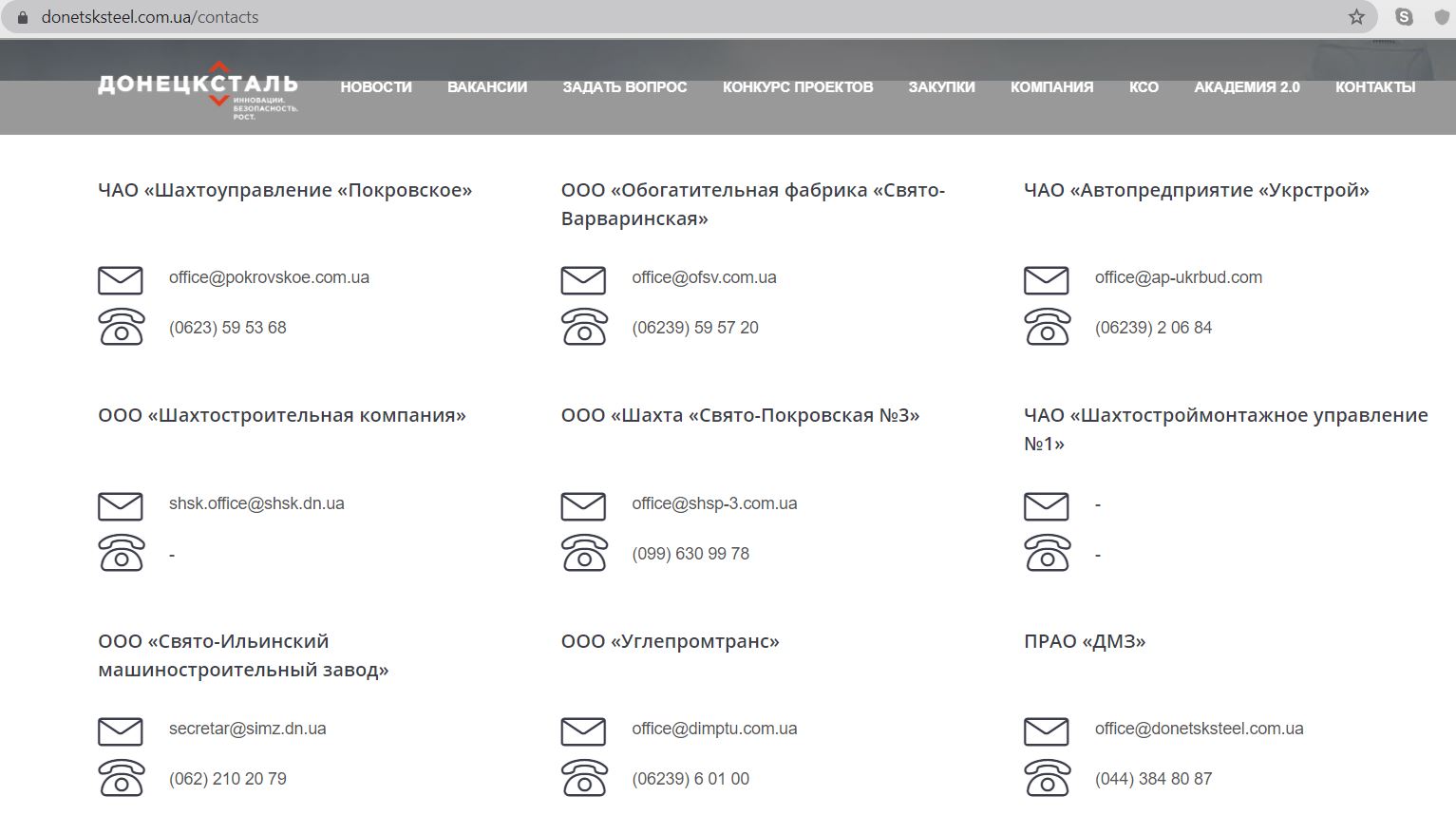Click heading ООО «Шахтостроительная компания»

coord(282,415)
